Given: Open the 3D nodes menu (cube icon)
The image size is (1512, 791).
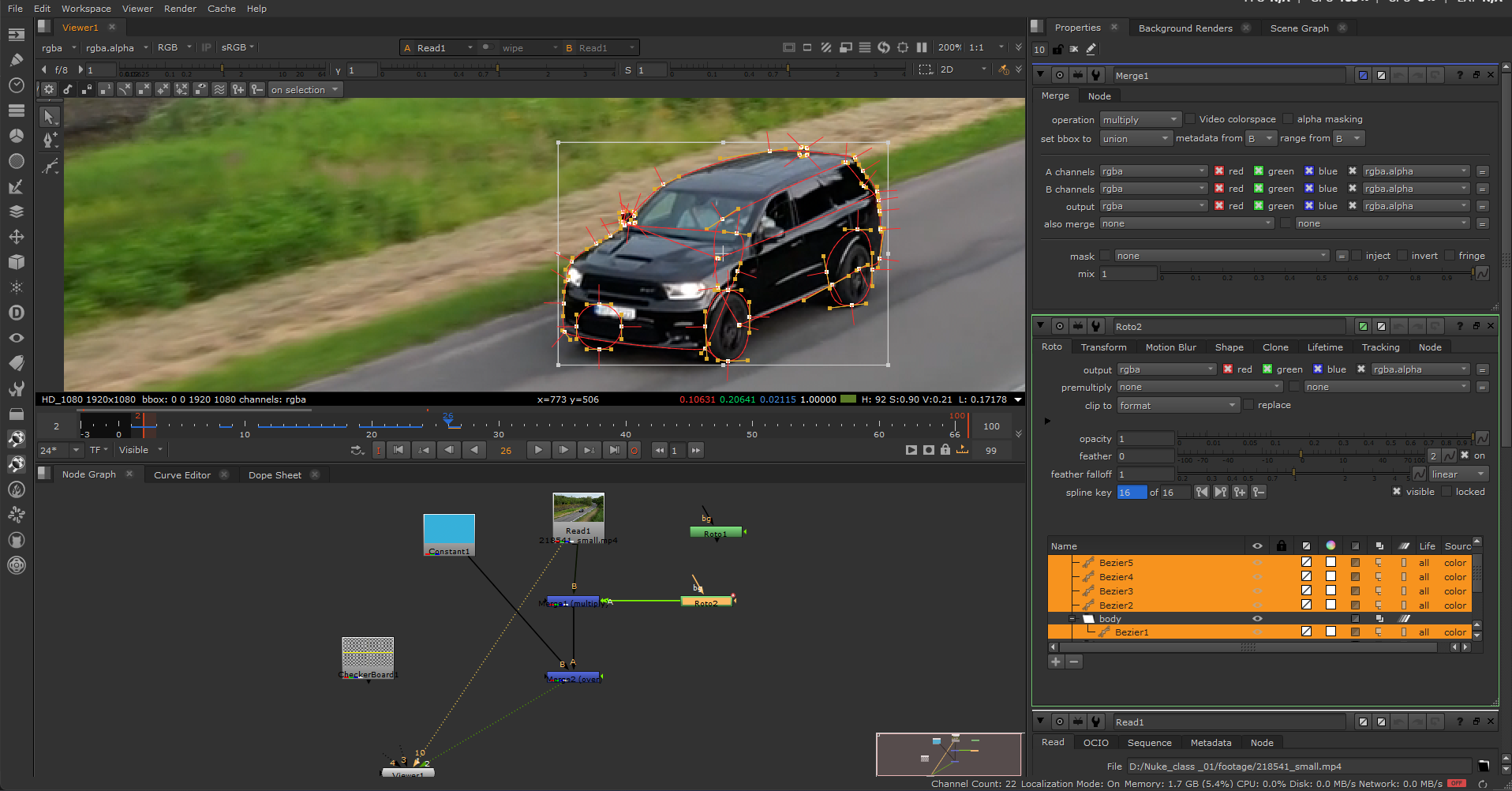Looking at the screenshot, I should [x=17, y=262].
